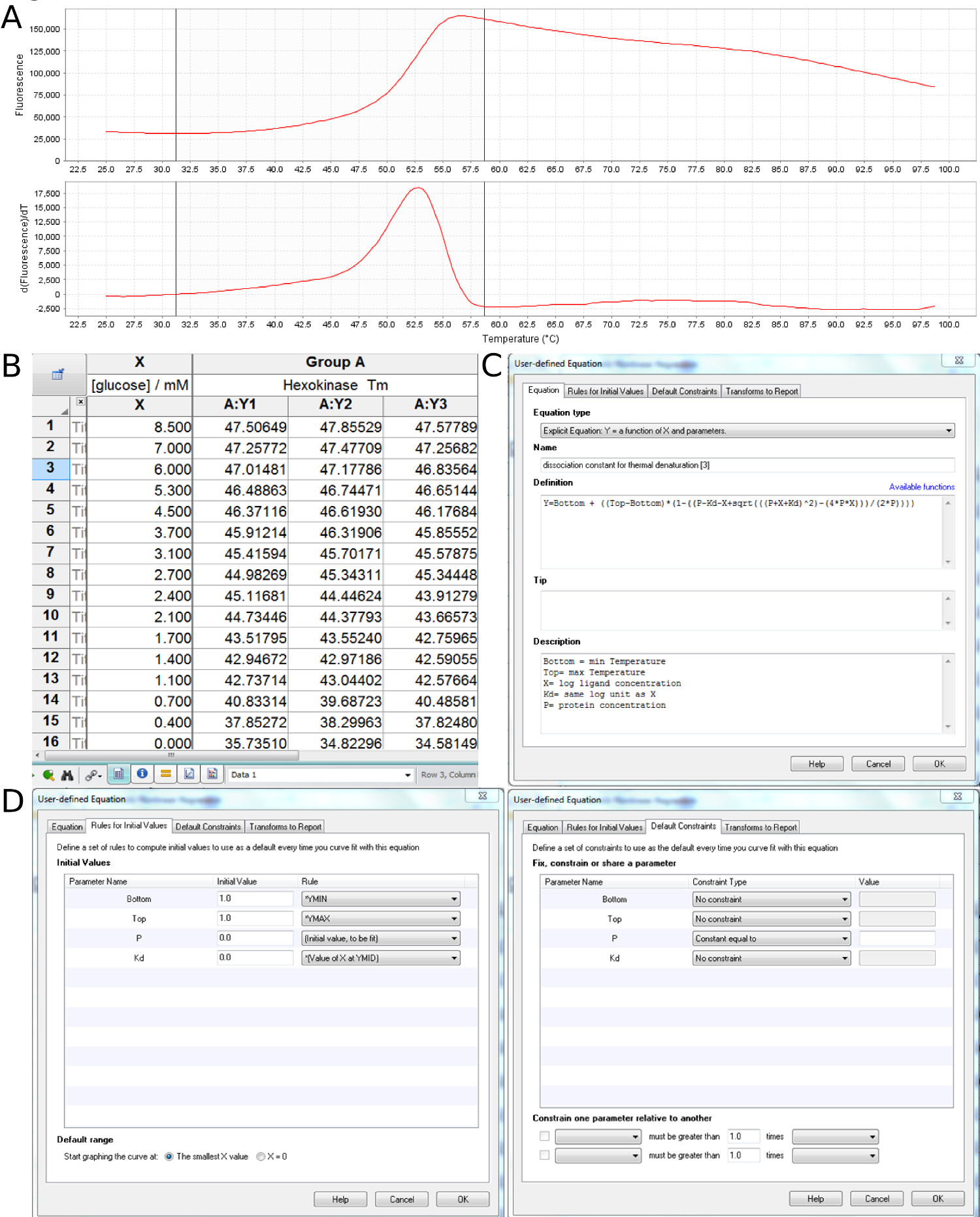The image size is (980, 1217).
Task: Open the Kd rule dropdown '*(Value of X at YMID)'
Action: 381,958
